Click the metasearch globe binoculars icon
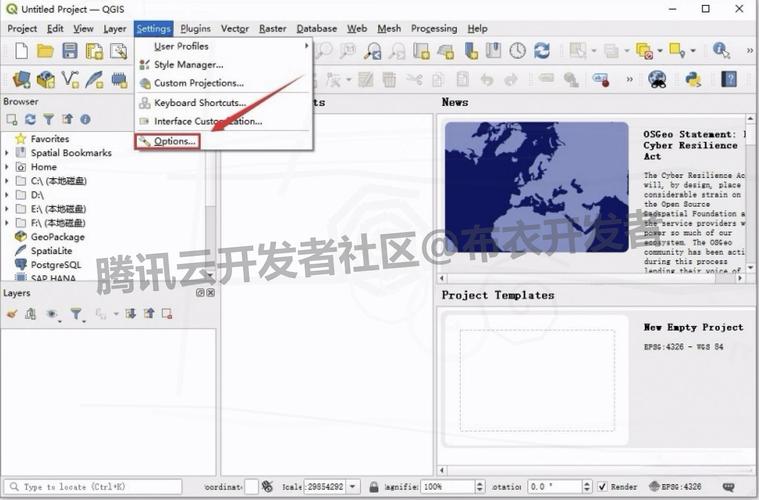 (x=657, y=79)
